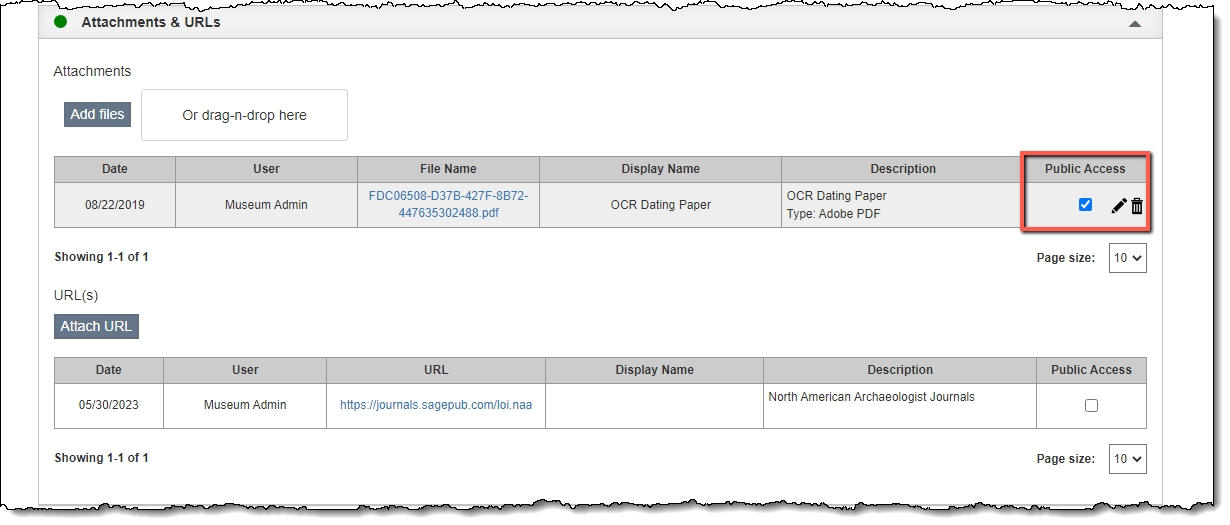Enable Public Access for the sagepub URL

click(x=1091, y=405)
